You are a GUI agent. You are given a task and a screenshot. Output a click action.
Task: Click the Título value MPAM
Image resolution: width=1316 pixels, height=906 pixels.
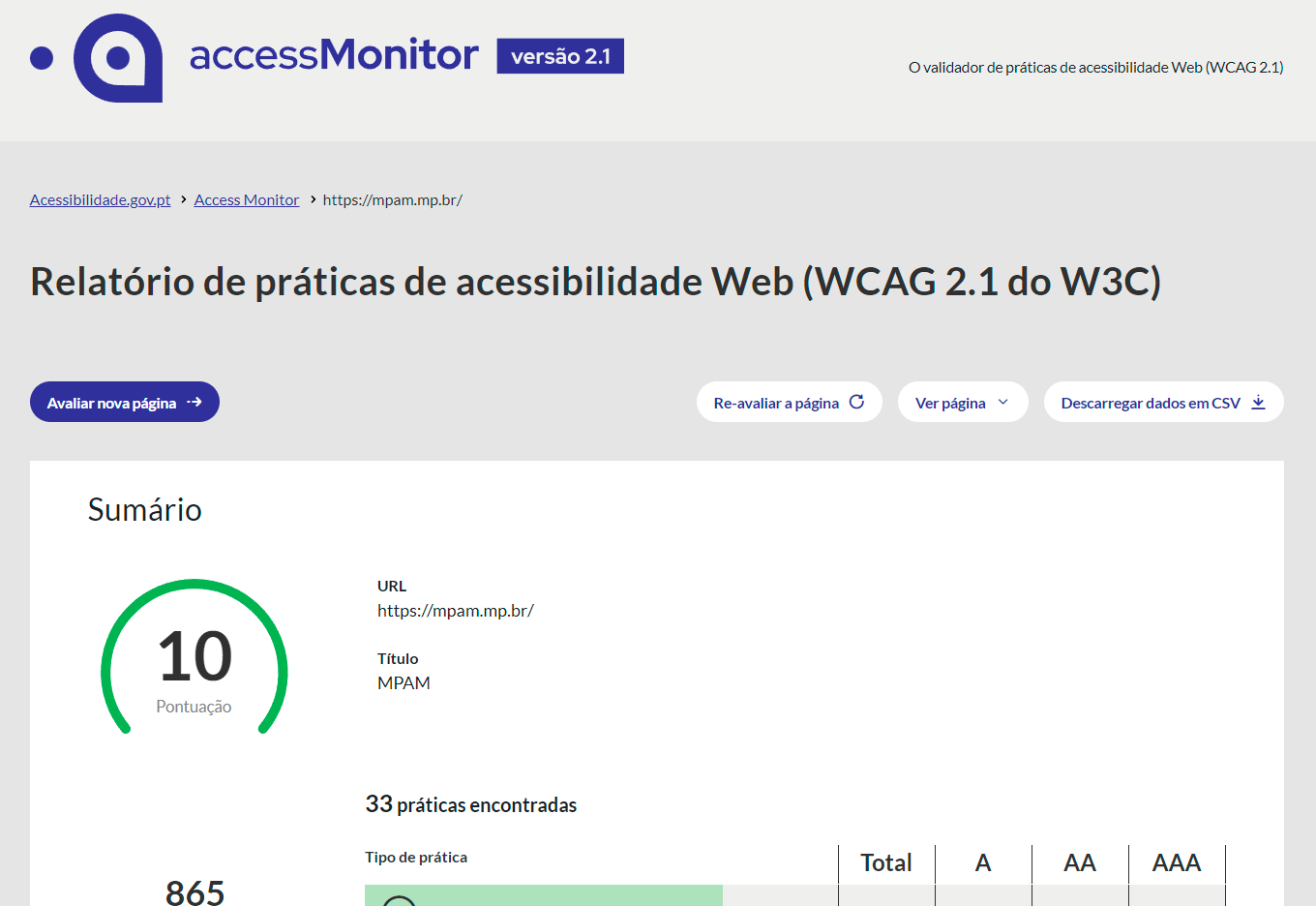coord(404,683)
